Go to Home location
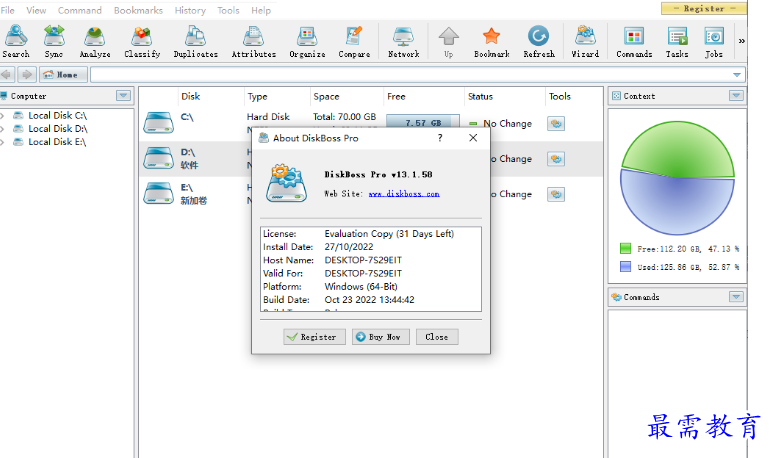 [x=62, y=75]
